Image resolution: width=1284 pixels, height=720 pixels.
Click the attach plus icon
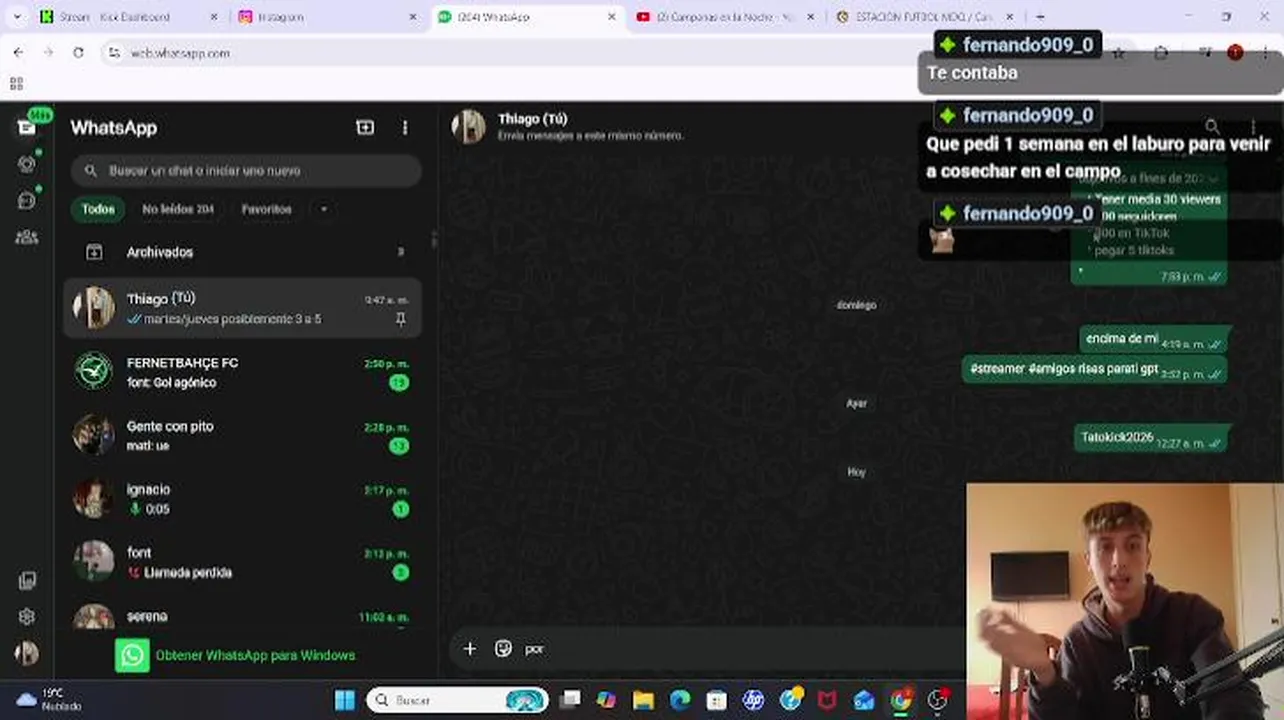tap(470, 649)
